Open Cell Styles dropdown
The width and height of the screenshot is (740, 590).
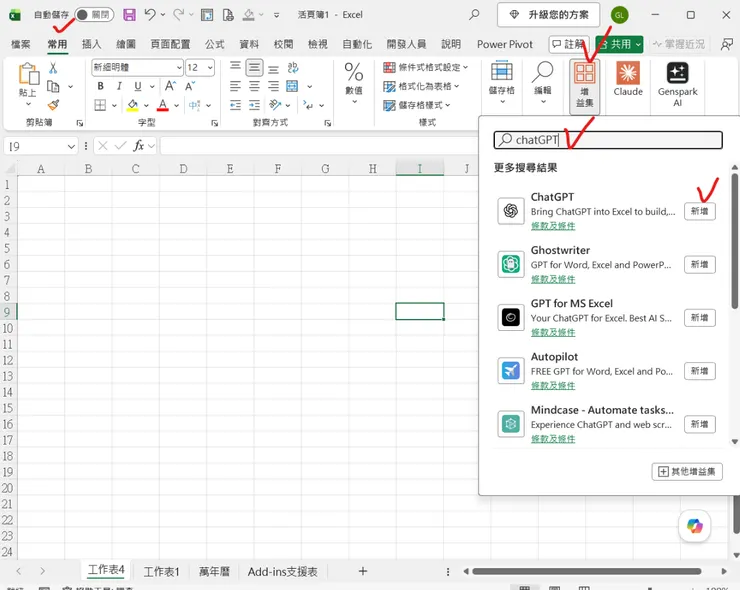pyautogui.click(x=417, y=105)
